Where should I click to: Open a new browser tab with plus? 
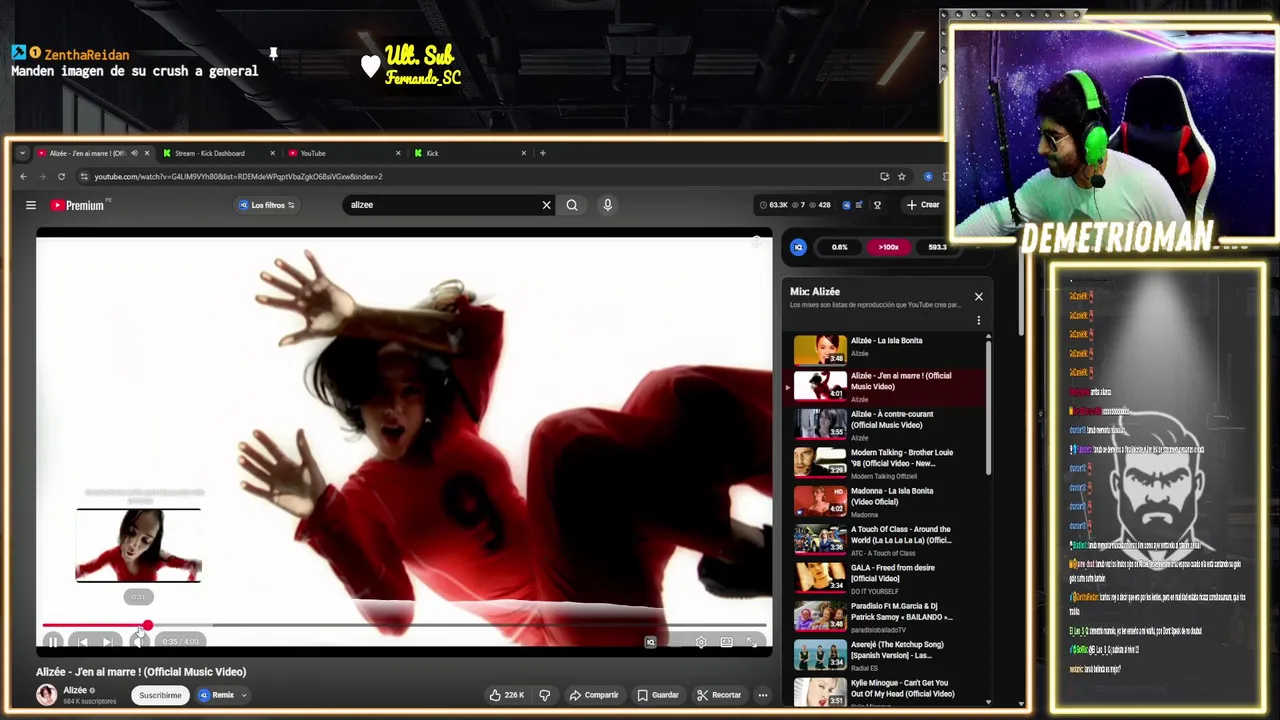click(543, 153)
